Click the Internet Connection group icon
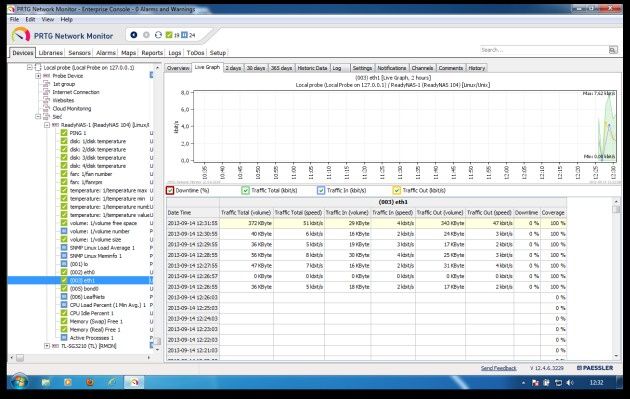The image size is (630, 399). 46,92
